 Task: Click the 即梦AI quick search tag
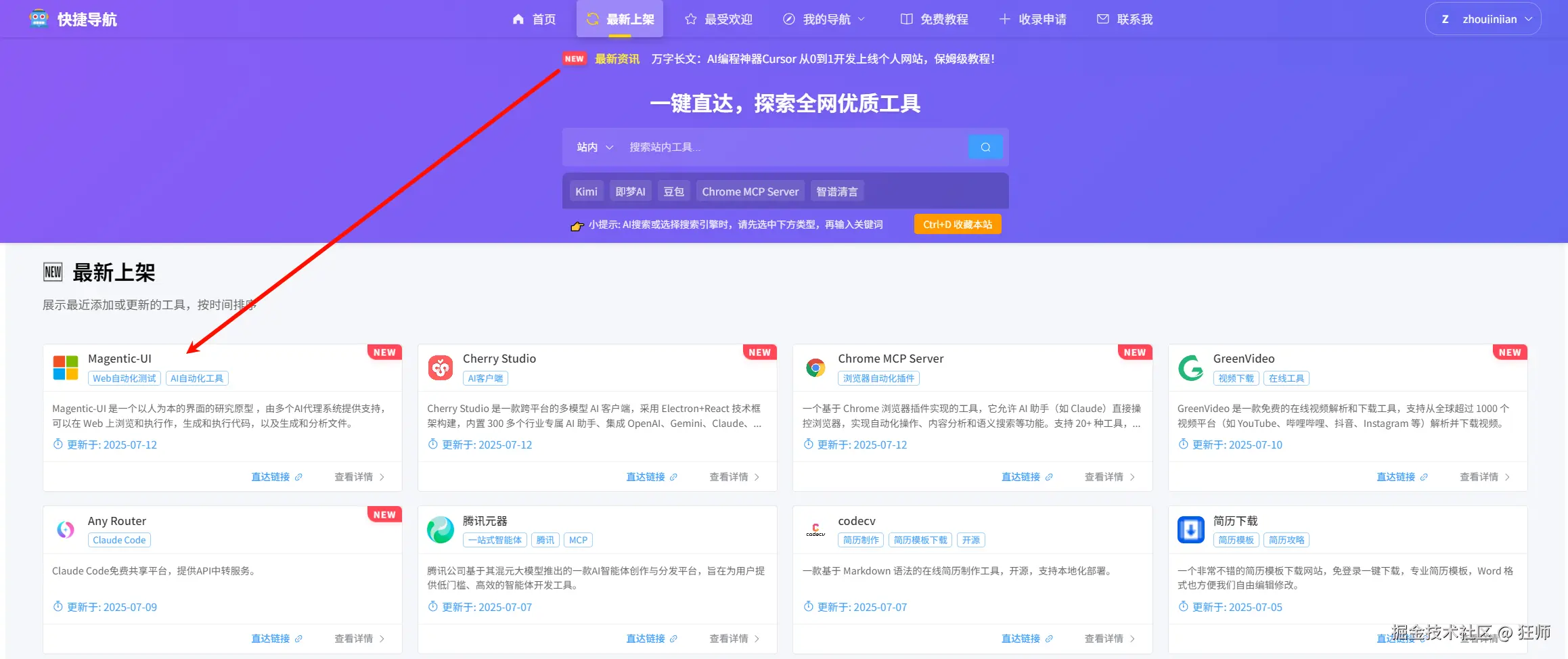coord(630,191)
